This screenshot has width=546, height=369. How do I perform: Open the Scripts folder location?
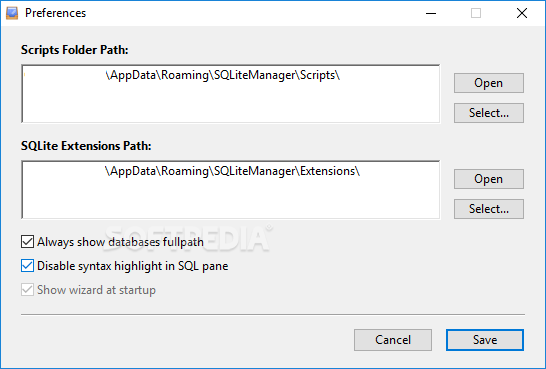tap(489, 83)
